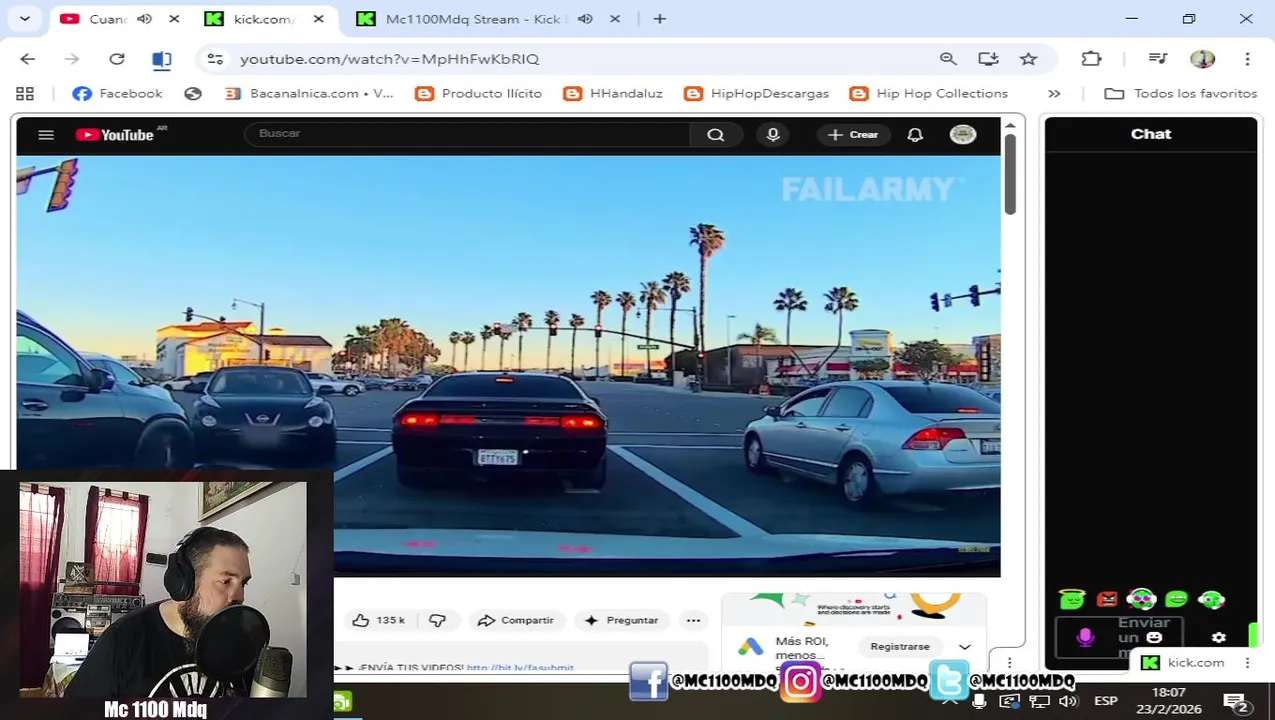Image resolution: width=1275 pixels, height=720 pixels.
Task: View site information next to the URL
Action: 215,59
